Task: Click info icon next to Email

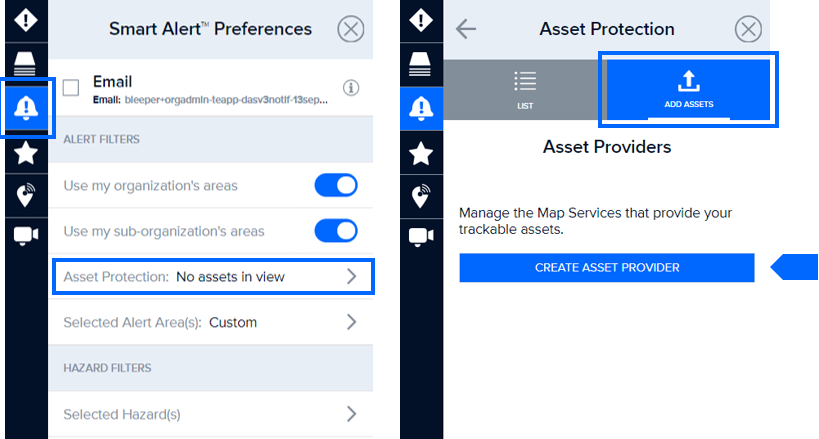Action: (351, 88)
